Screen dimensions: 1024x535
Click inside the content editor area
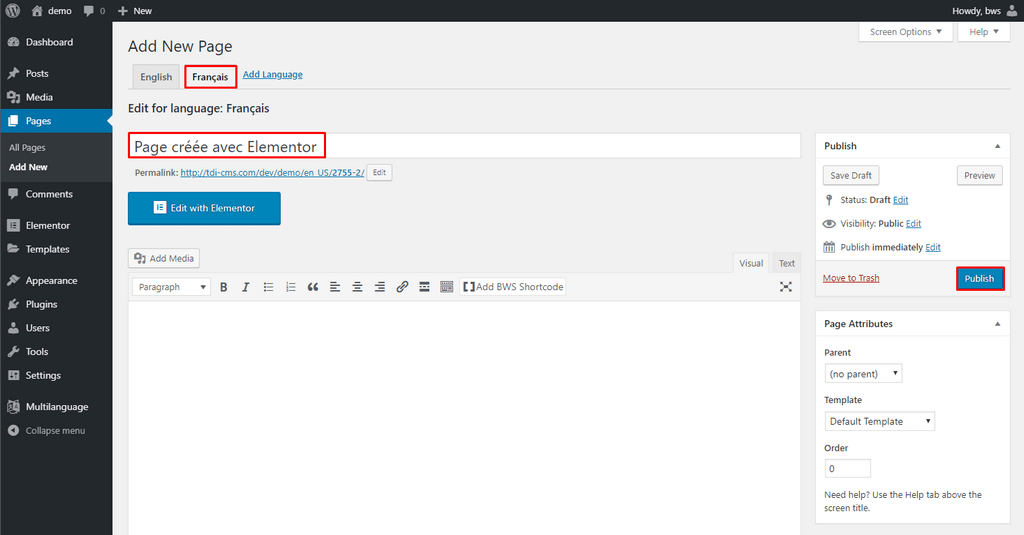click(464, 418)
